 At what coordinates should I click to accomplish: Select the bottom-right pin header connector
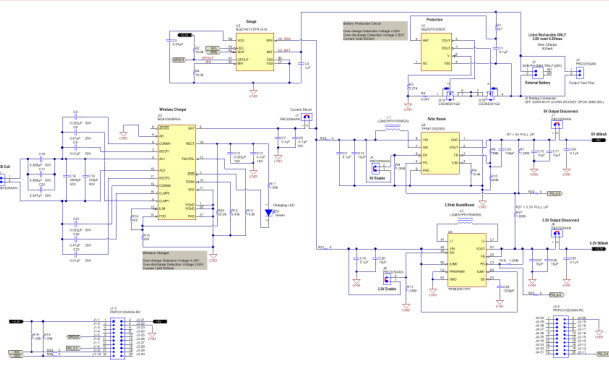(x=560, y=336)
